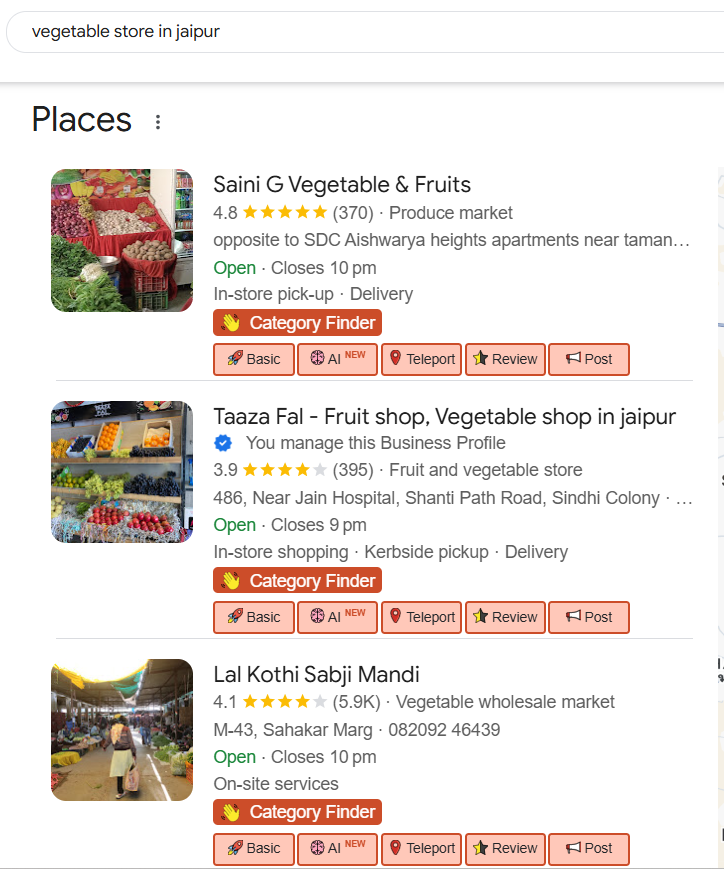Click the Post megaphone button for Taaza Fal
Screen dimensions: 724x869
[x=589, y=617]
